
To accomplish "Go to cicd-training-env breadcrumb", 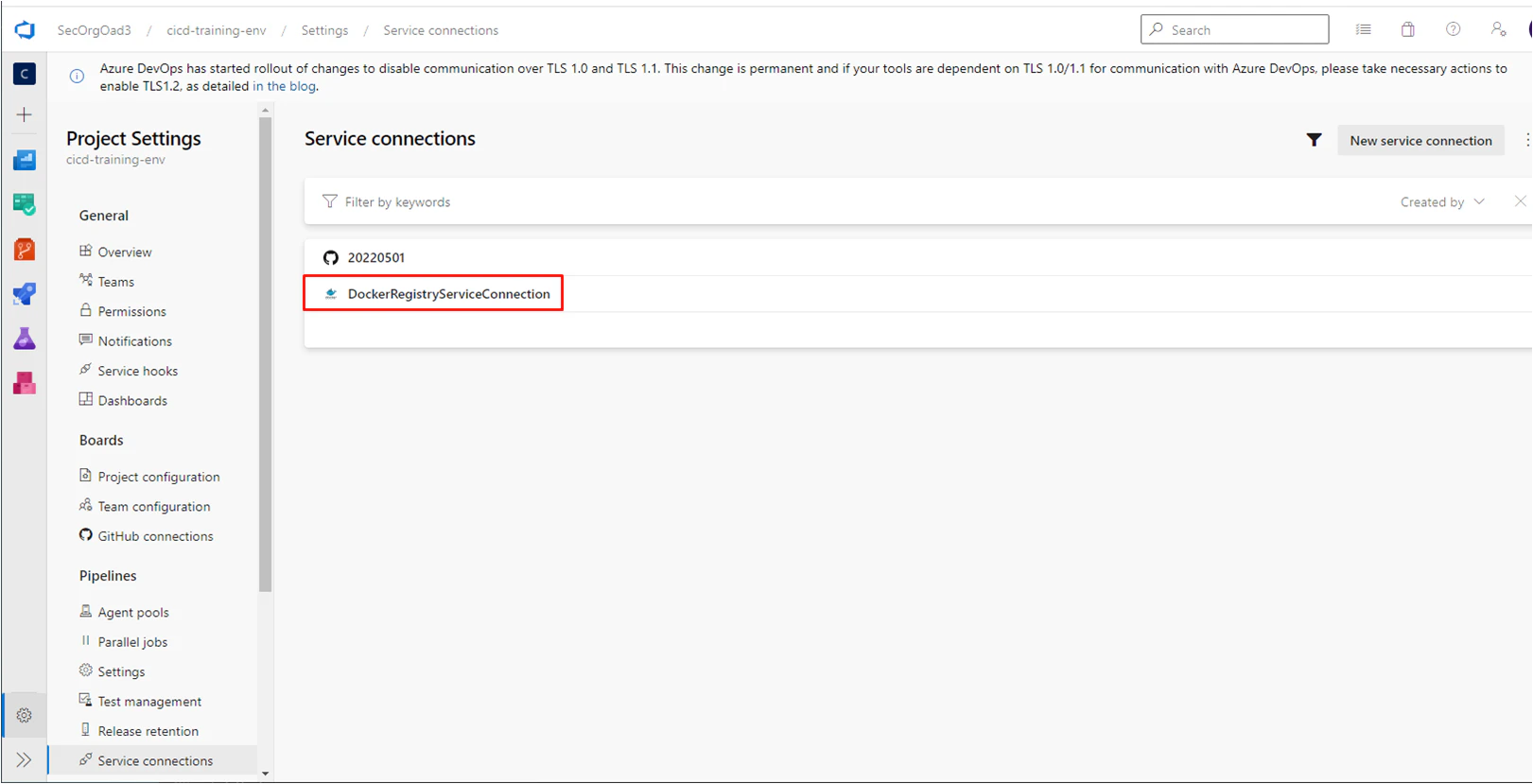I will coord(216,30).
